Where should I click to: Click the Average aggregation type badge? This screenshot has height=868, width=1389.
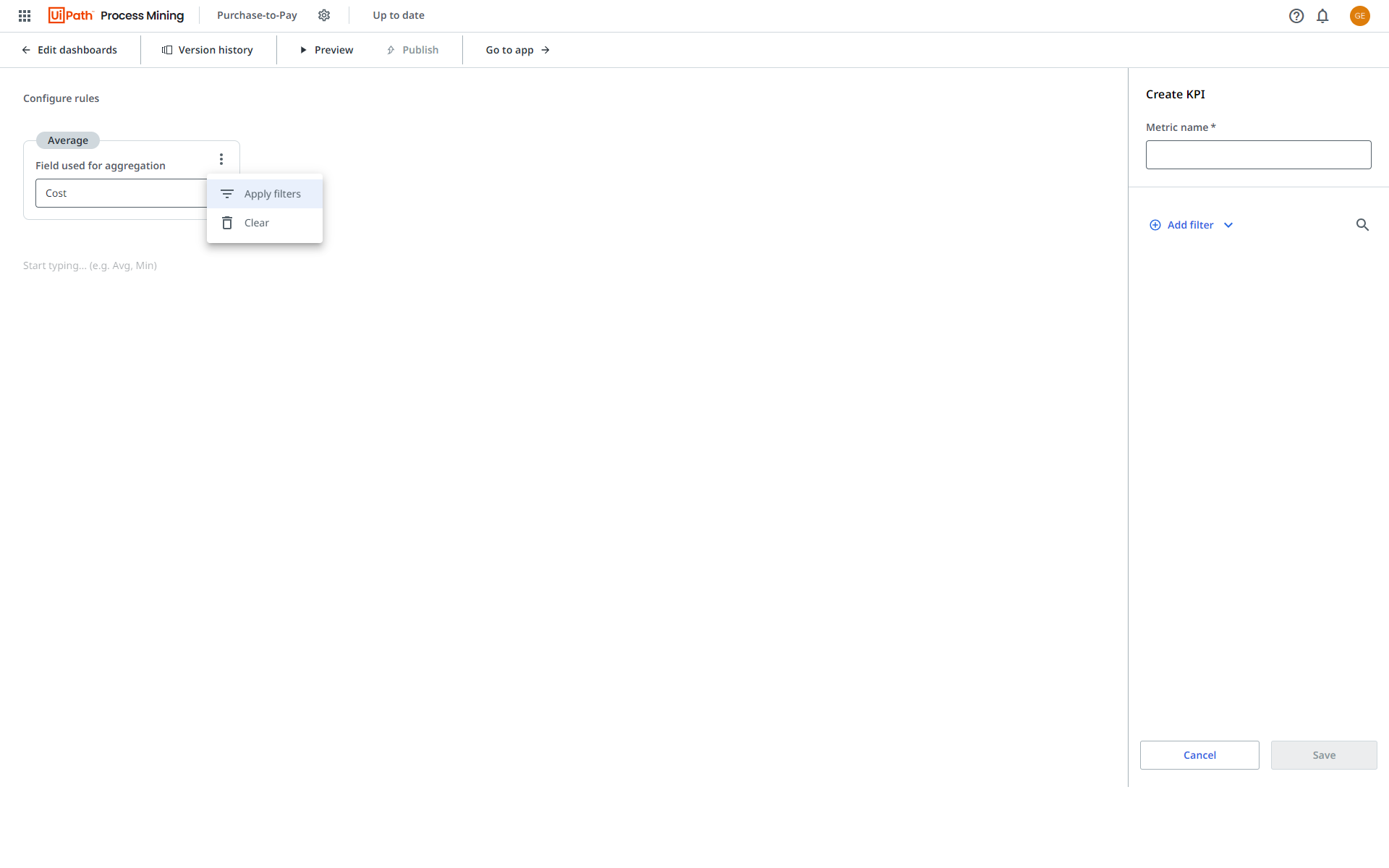[67, 140]
